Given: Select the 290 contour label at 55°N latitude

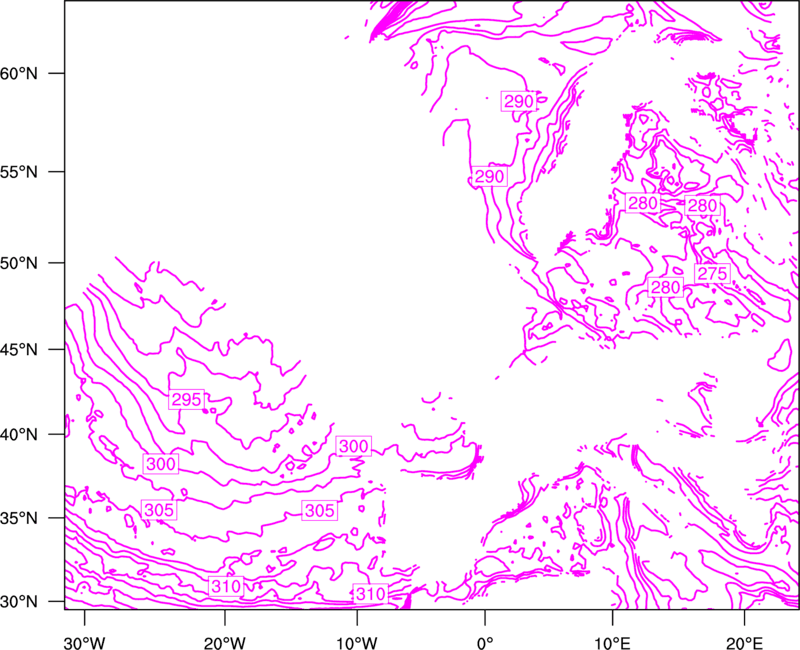Looking at the screenshot, I should [490, 177].
